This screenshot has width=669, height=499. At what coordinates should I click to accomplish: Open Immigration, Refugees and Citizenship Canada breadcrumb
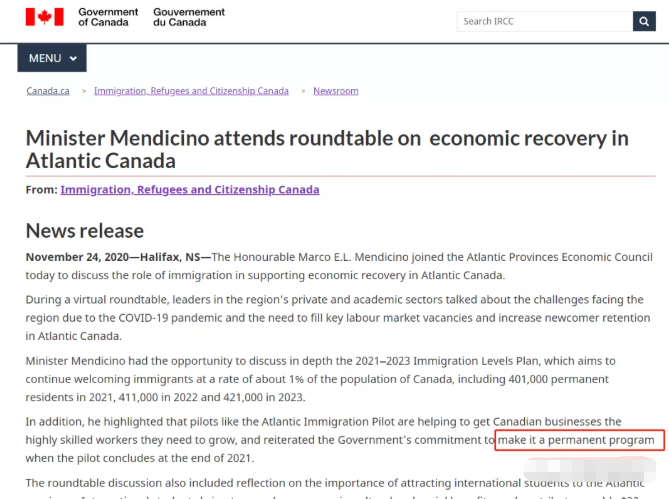pos(191,91)
